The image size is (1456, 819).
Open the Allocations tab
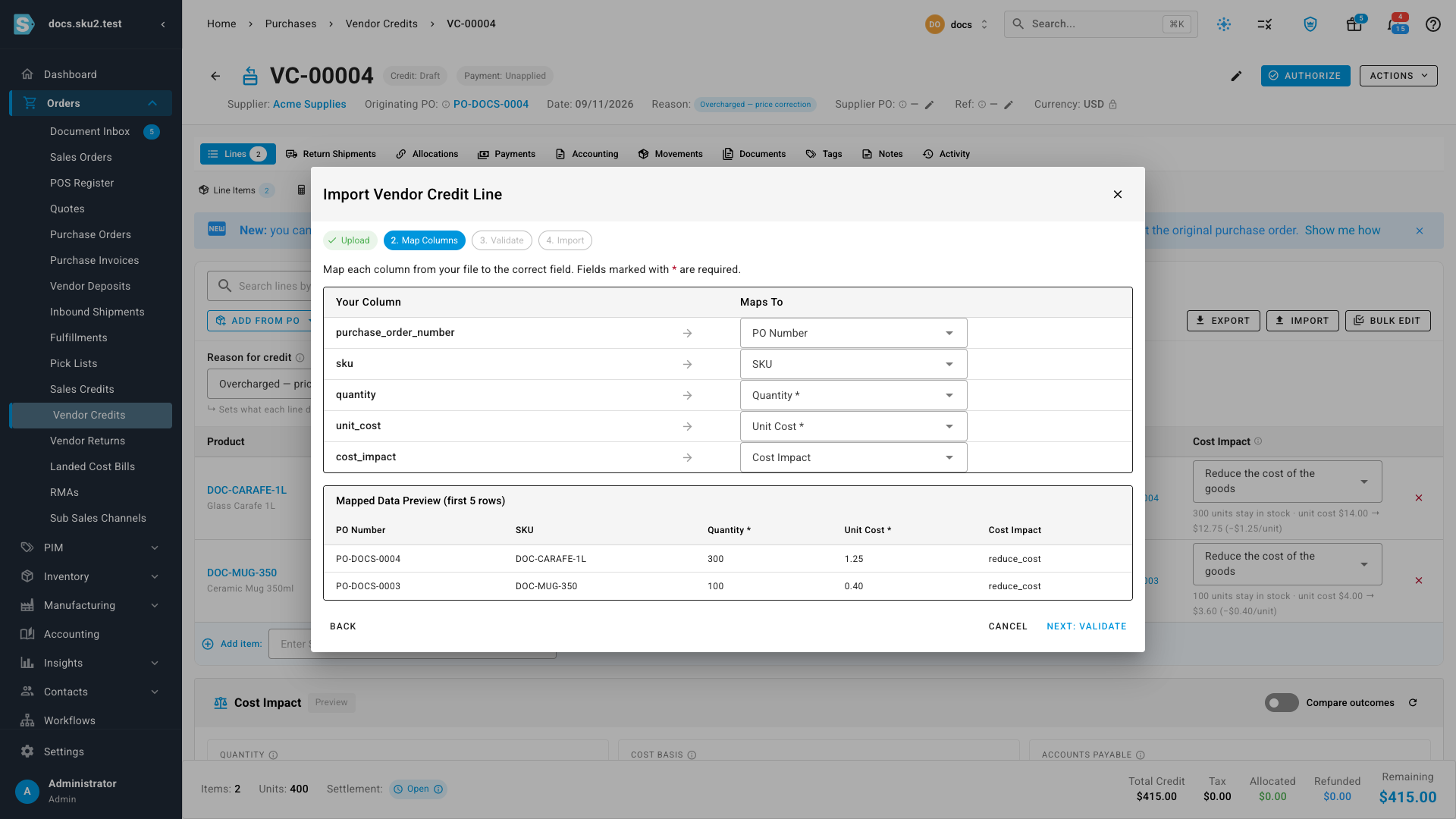(x=427, y=154)
